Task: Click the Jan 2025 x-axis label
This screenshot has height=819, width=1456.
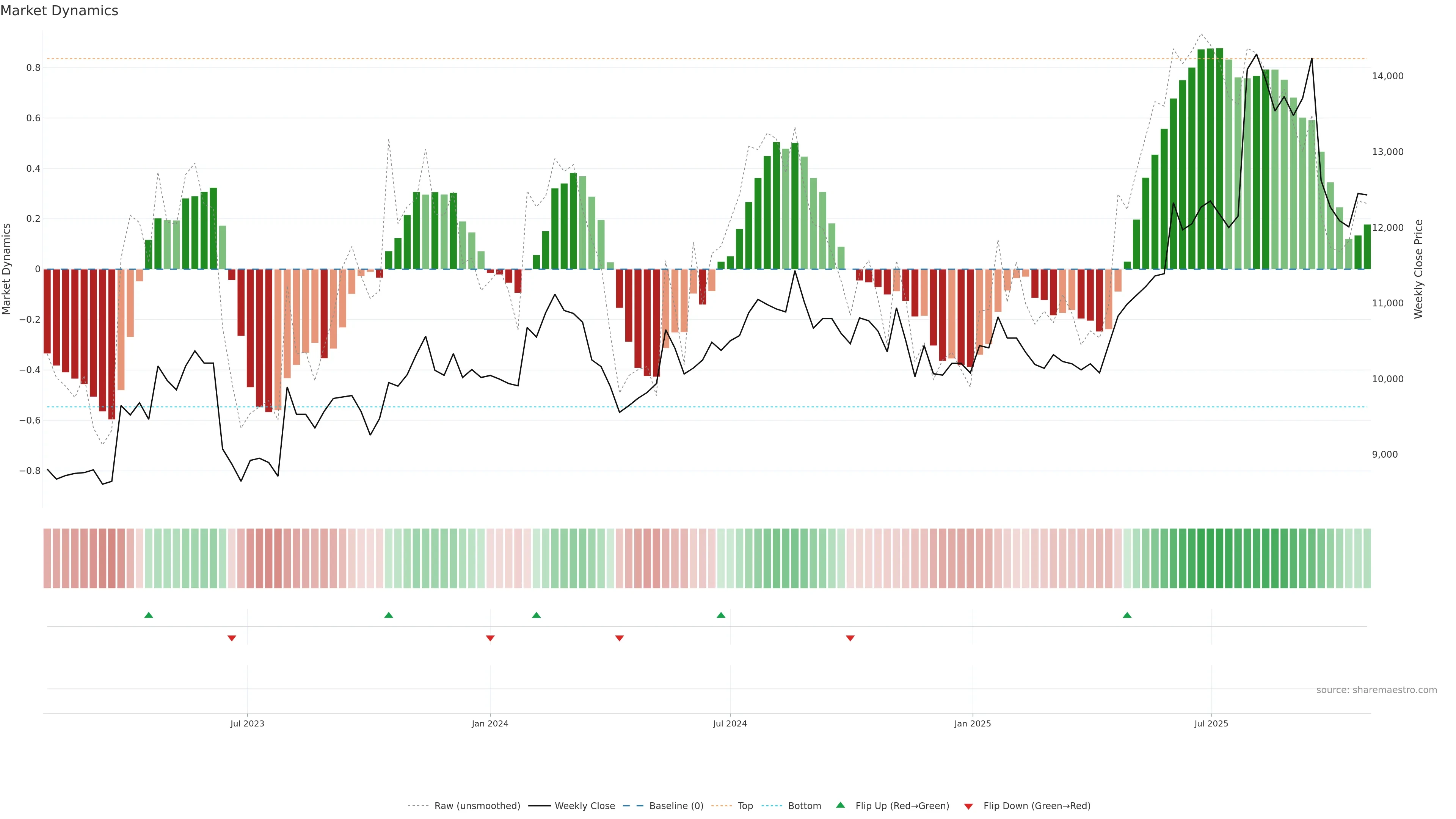Action: (972, 723)
